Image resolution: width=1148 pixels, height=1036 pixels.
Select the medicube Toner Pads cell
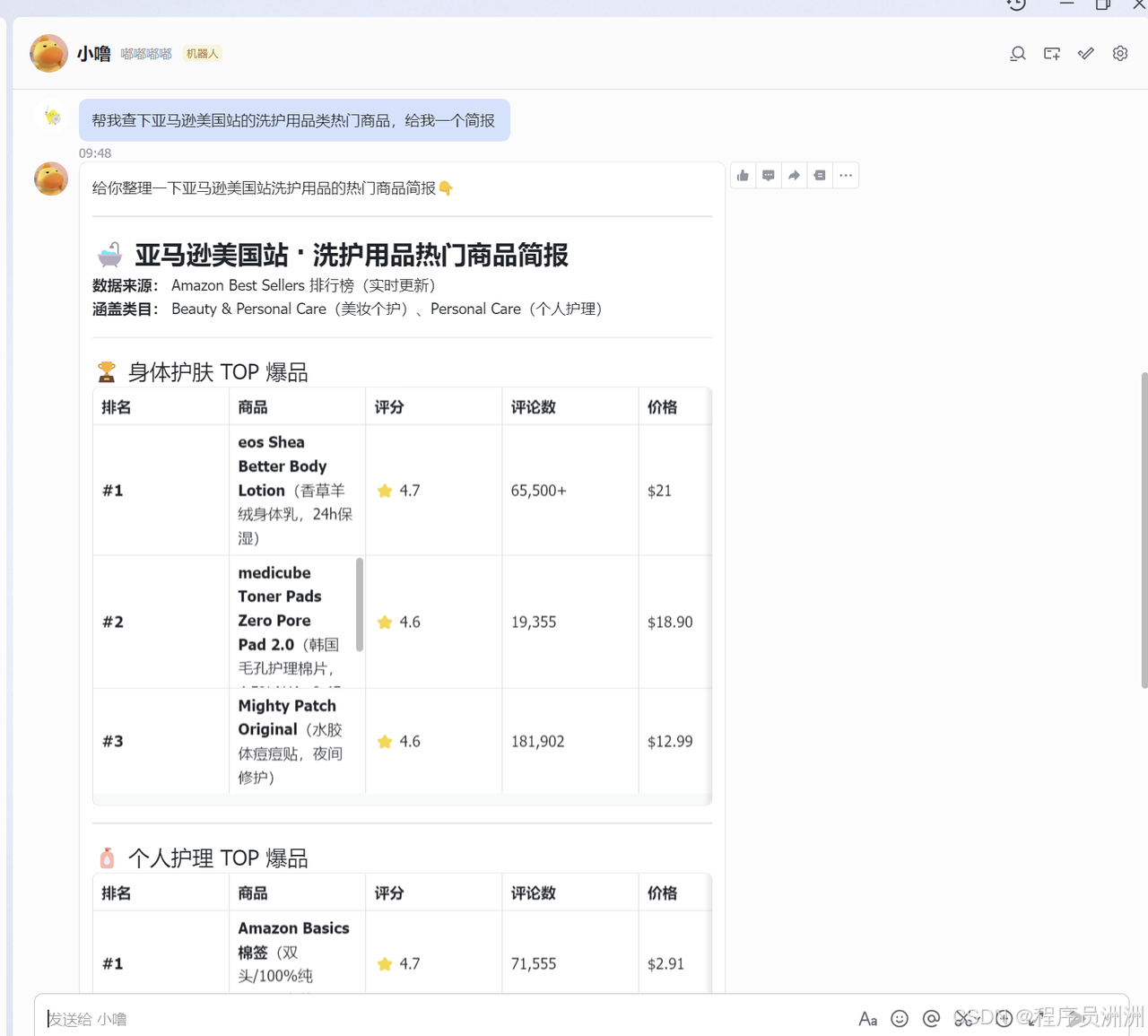(297, 622)
